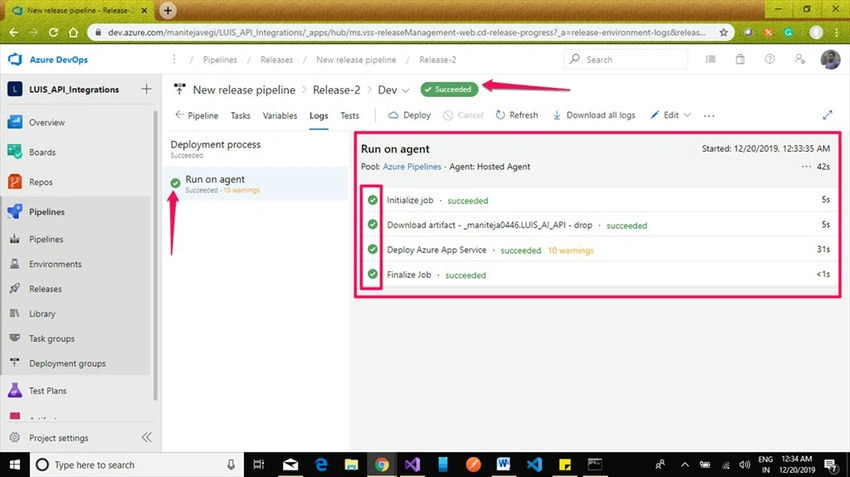Collapse the sidebar with double chevron
This screenshot has height=477, width=850.
tap(146, 437)
